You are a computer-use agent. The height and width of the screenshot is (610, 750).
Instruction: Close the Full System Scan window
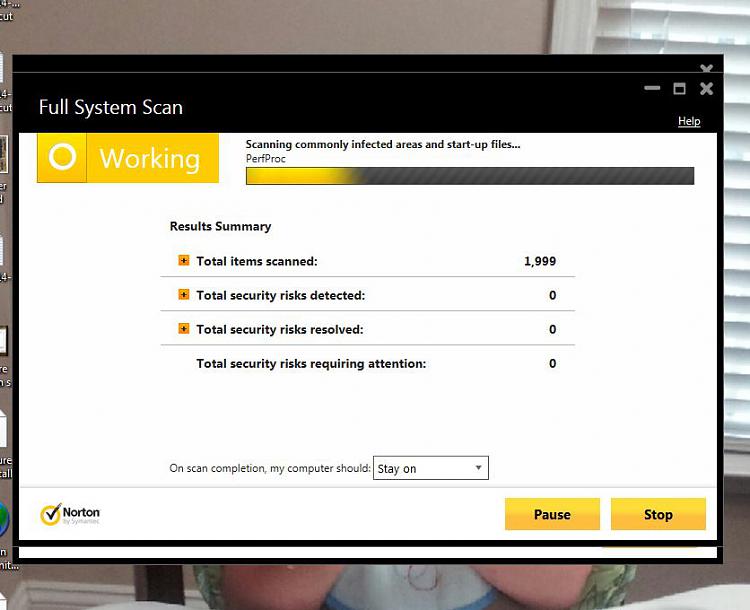tap(706, 89)
